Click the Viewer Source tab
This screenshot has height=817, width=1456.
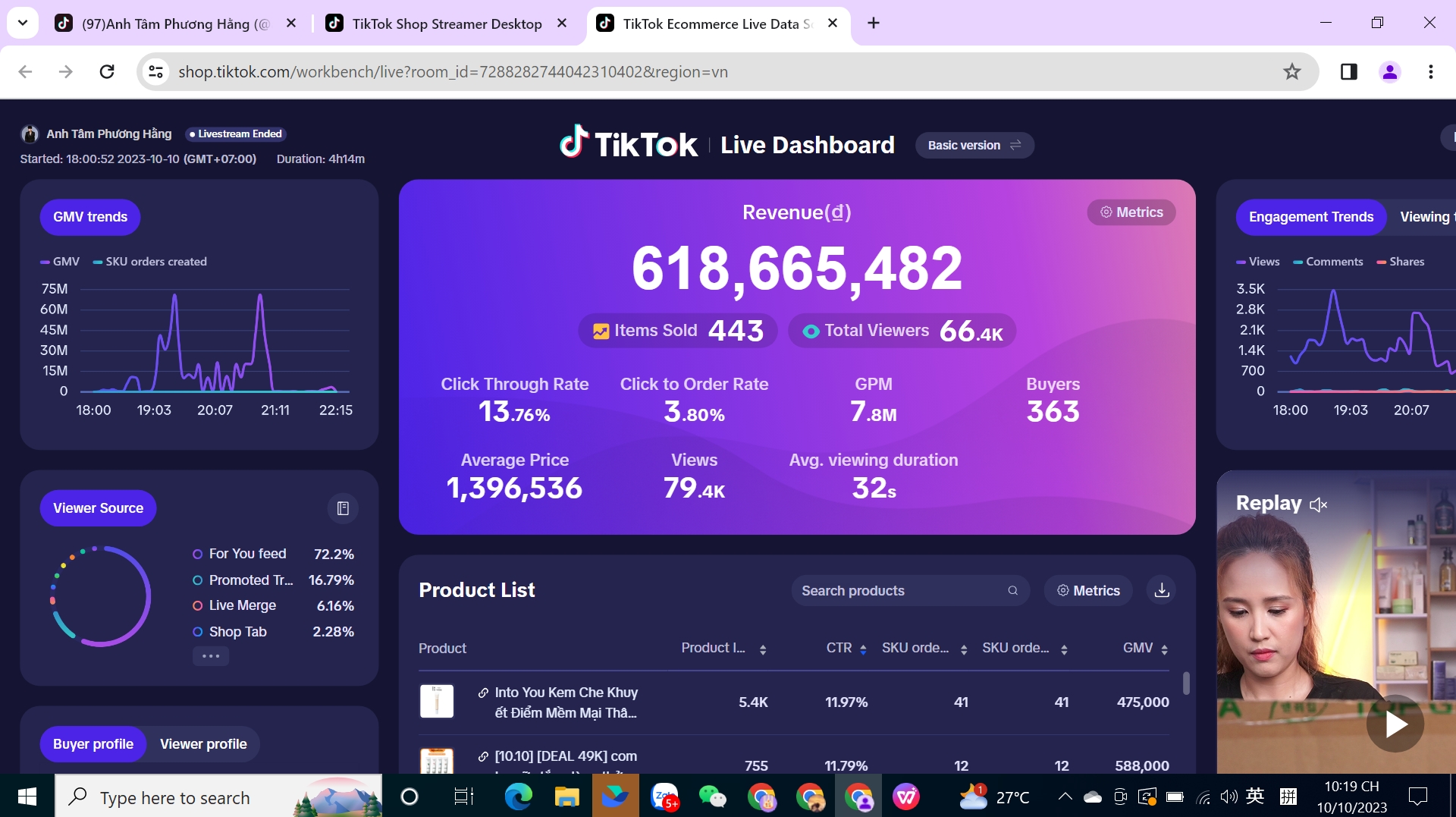click(x=98, y=508)
